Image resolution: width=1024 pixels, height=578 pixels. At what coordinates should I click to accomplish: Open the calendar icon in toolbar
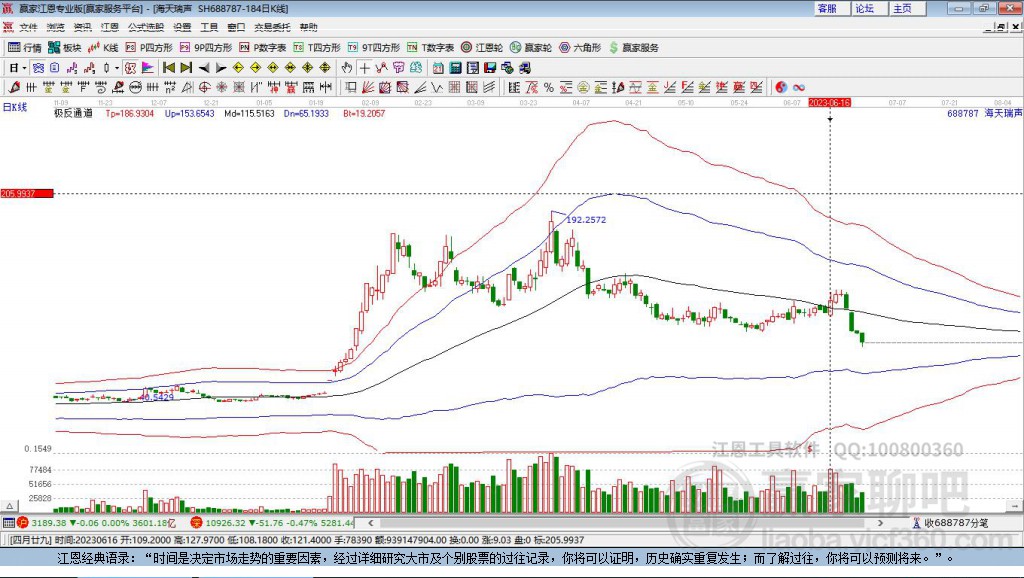tap(438, 68)
